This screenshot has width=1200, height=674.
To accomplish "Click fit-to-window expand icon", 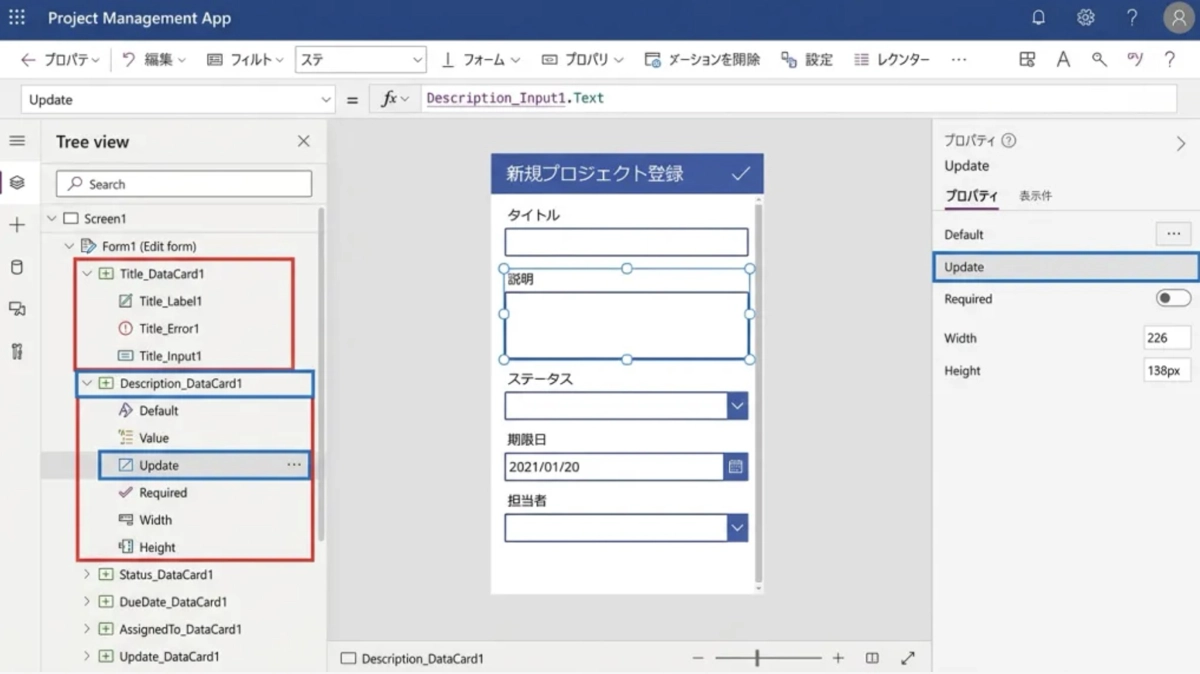I will [x=907, y=658].
